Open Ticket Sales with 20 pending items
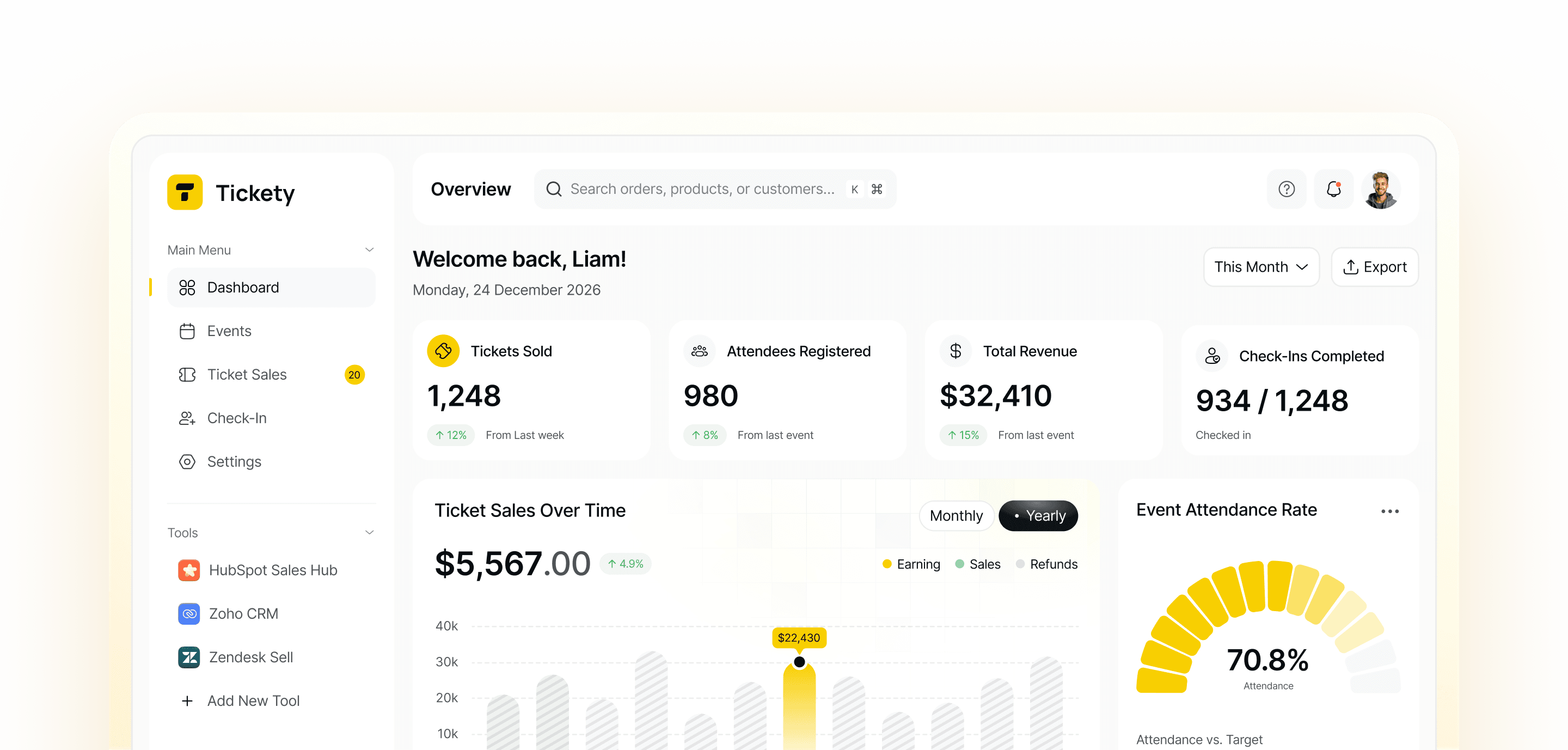The width and height of the screenshot is (1568, 750). point(247,374)
